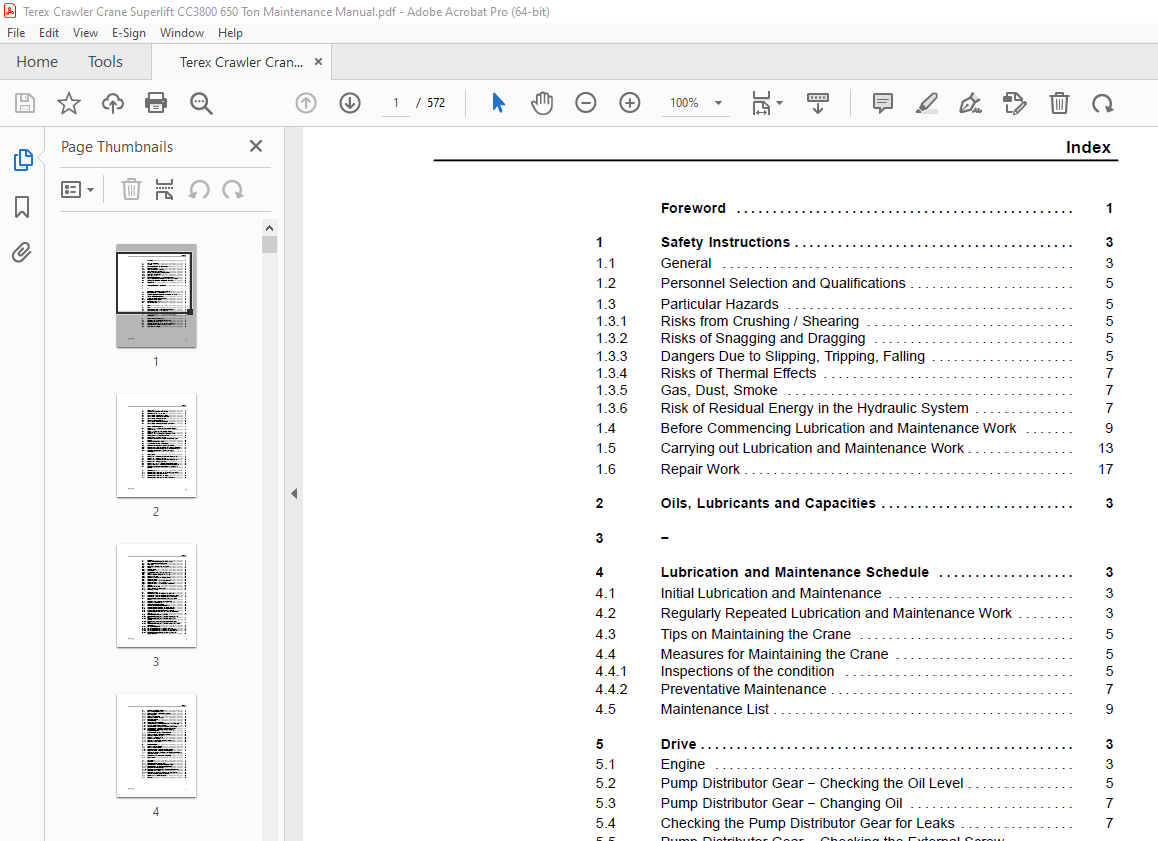Click 'Lubrication and Maintenance Schedule' heading
This screenshot has width=1158, height=841.
(795, 572)
